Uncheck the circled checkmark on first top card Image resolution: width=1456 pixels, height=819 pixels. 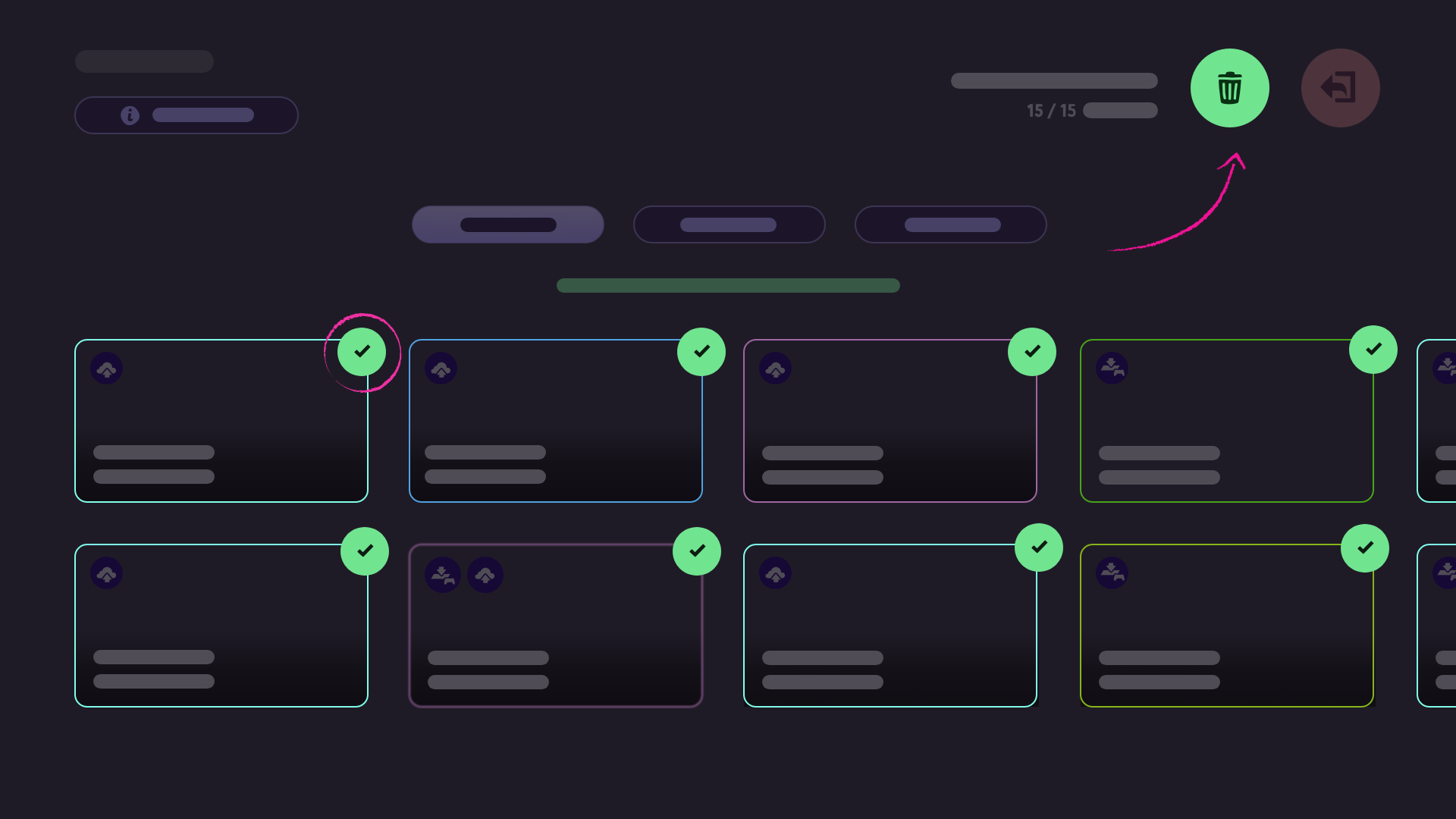pyautogui.click(x=362, y=352)
